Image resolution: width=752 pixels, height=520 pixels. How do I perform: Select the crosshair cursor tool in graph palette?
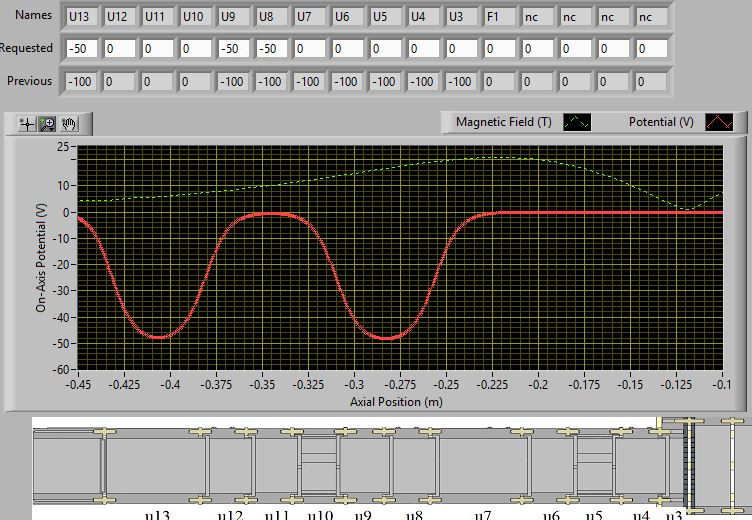pos(27,124)
